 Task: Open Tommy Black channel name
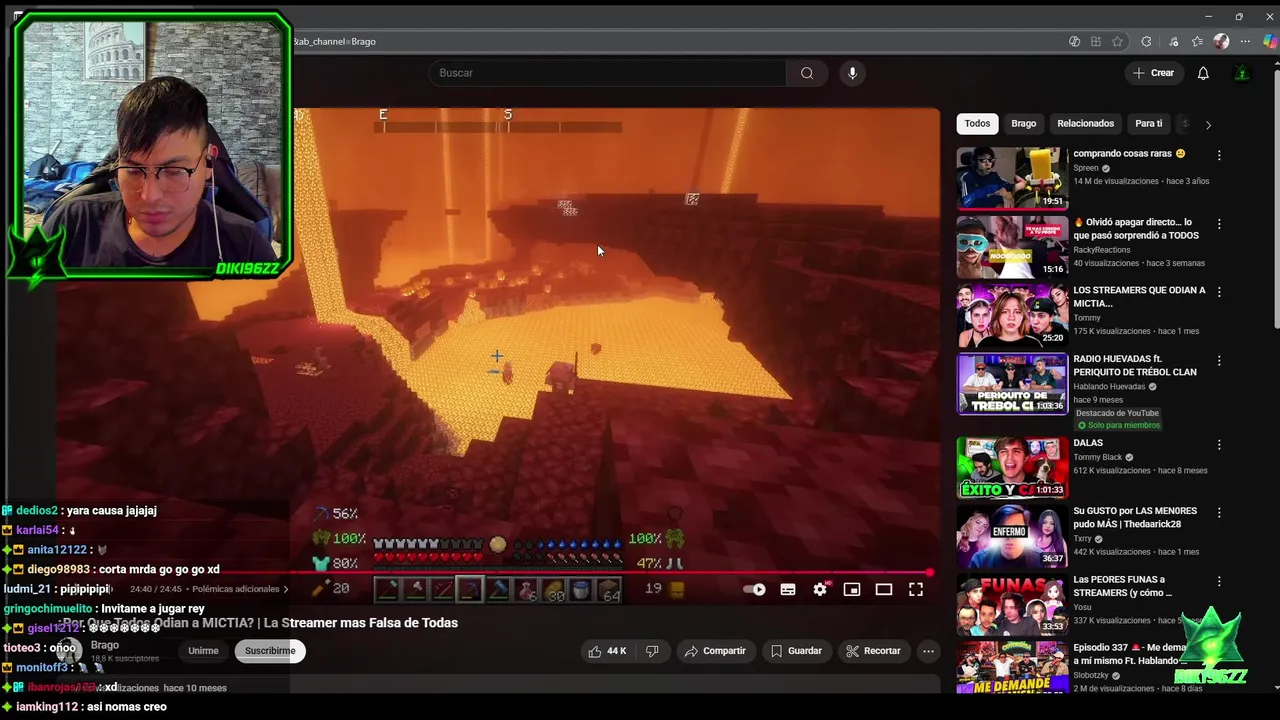(x=1097, y=457)
